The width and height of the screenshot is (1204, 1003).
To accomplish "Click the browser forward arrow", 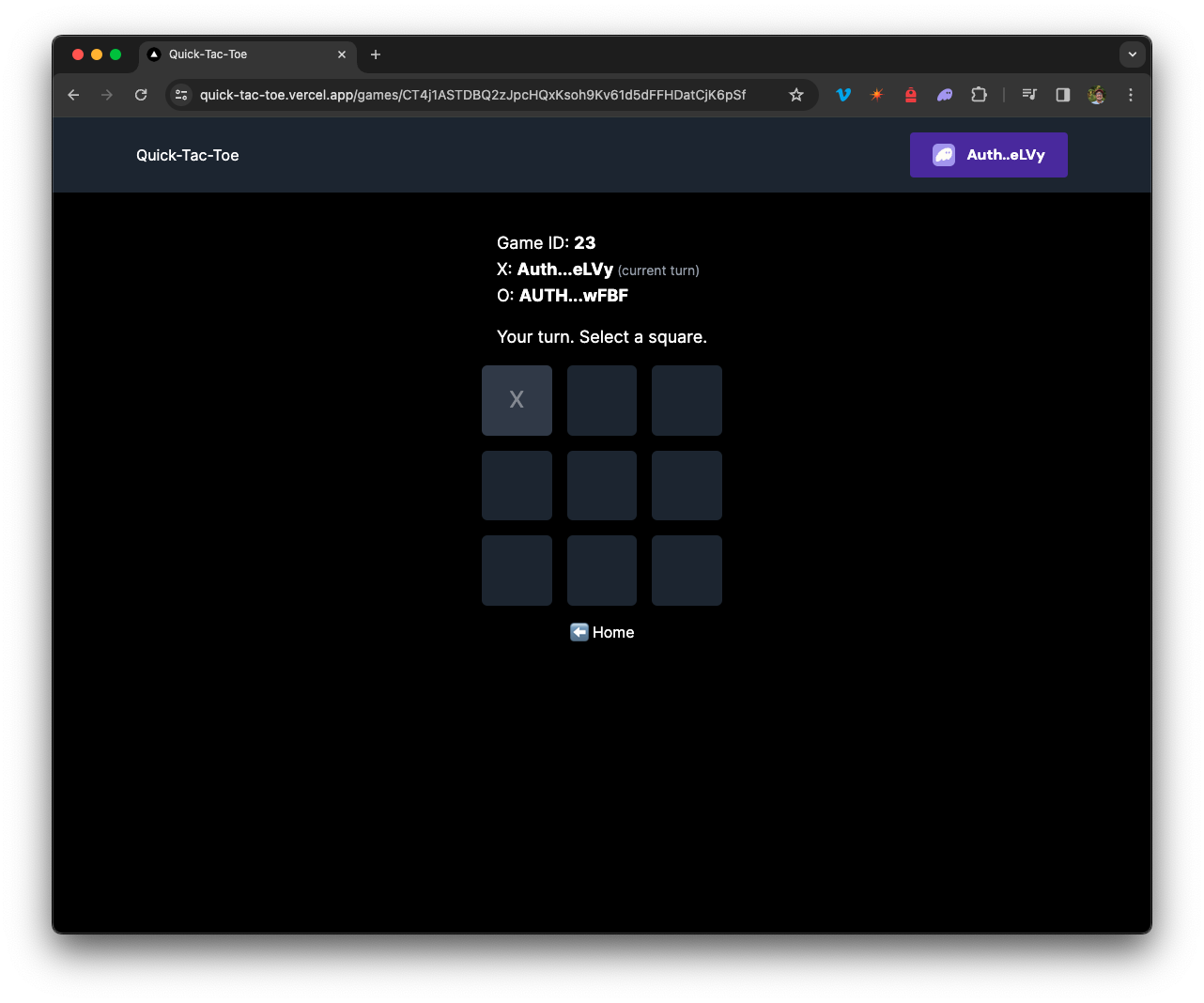I will pos(107,95).
